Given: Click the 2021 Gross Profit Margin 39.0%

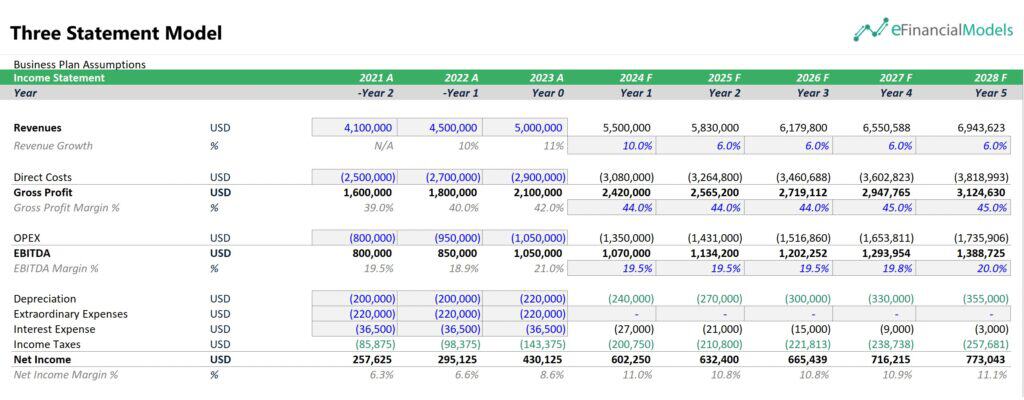Looking at the screenshot, I should coord(381,208).
